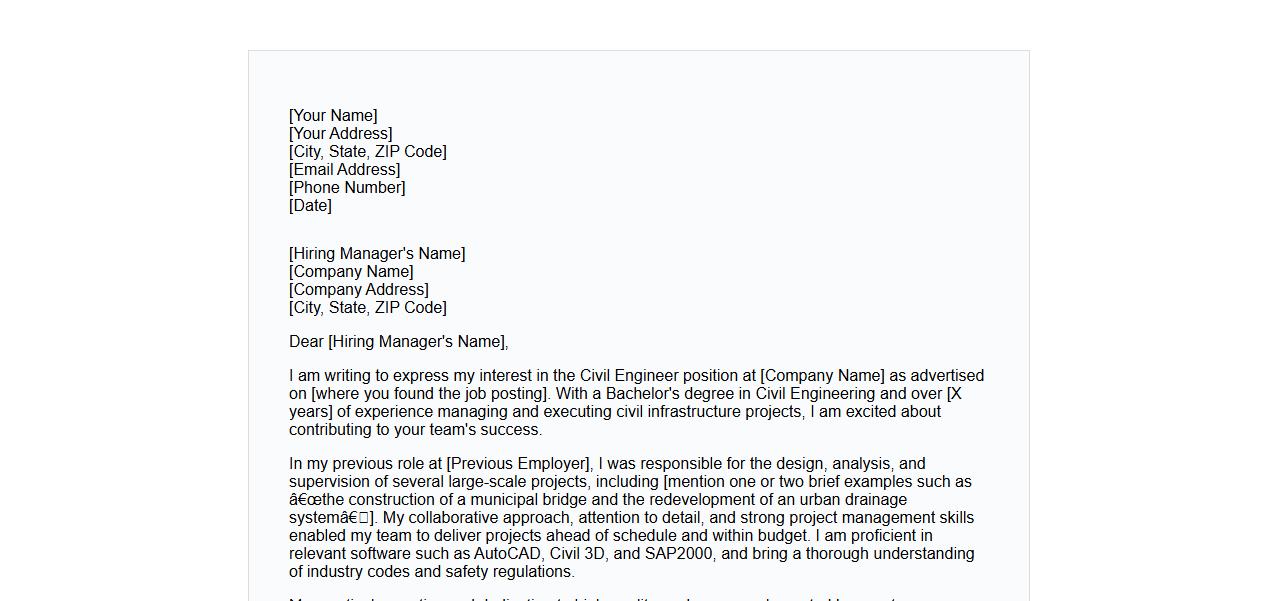Click the [Date] placeholder line
Image resolution: width=1278 pixels, height=601 pixels.
click(x=310, y=206)
